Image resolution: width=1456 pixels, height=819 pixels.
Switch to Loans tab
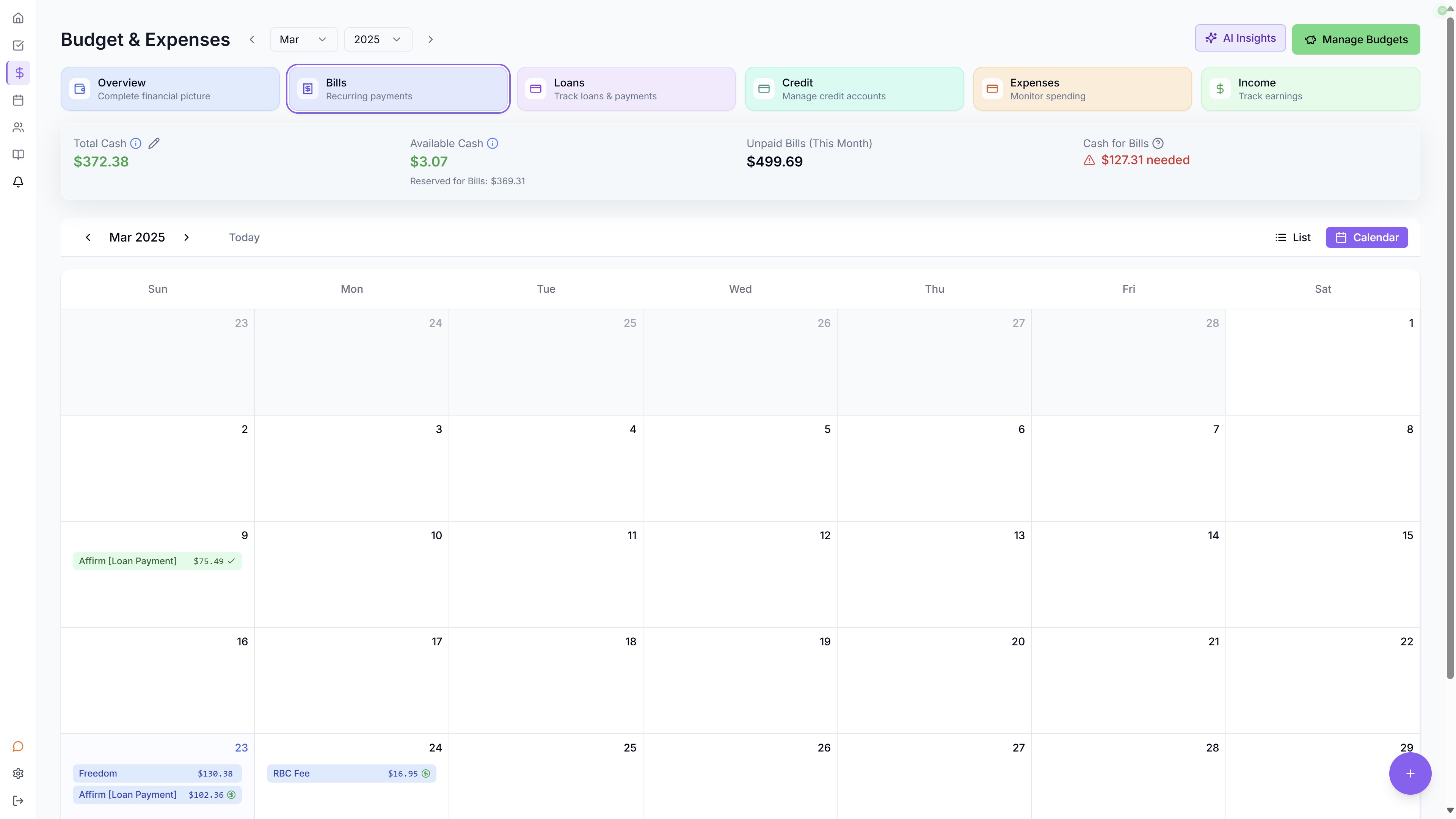click(x=626, y=89)
